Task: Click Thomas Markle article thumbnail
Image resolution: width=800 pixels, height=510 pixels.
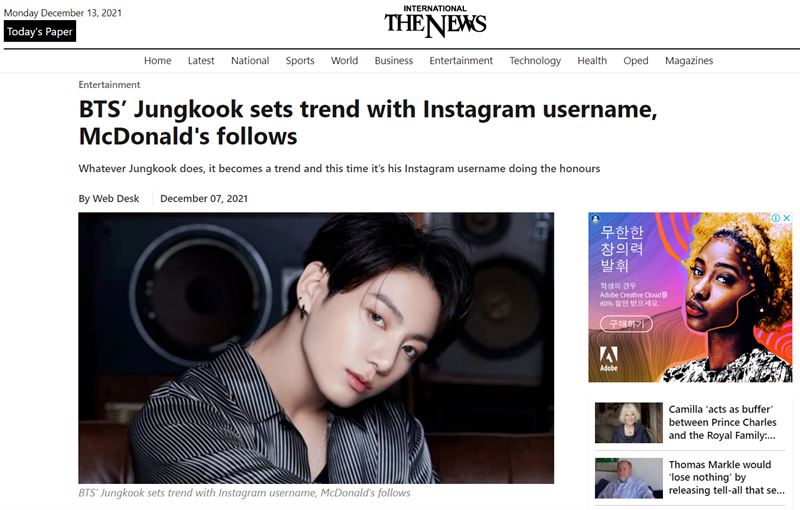Action: [x=629, y=478]
